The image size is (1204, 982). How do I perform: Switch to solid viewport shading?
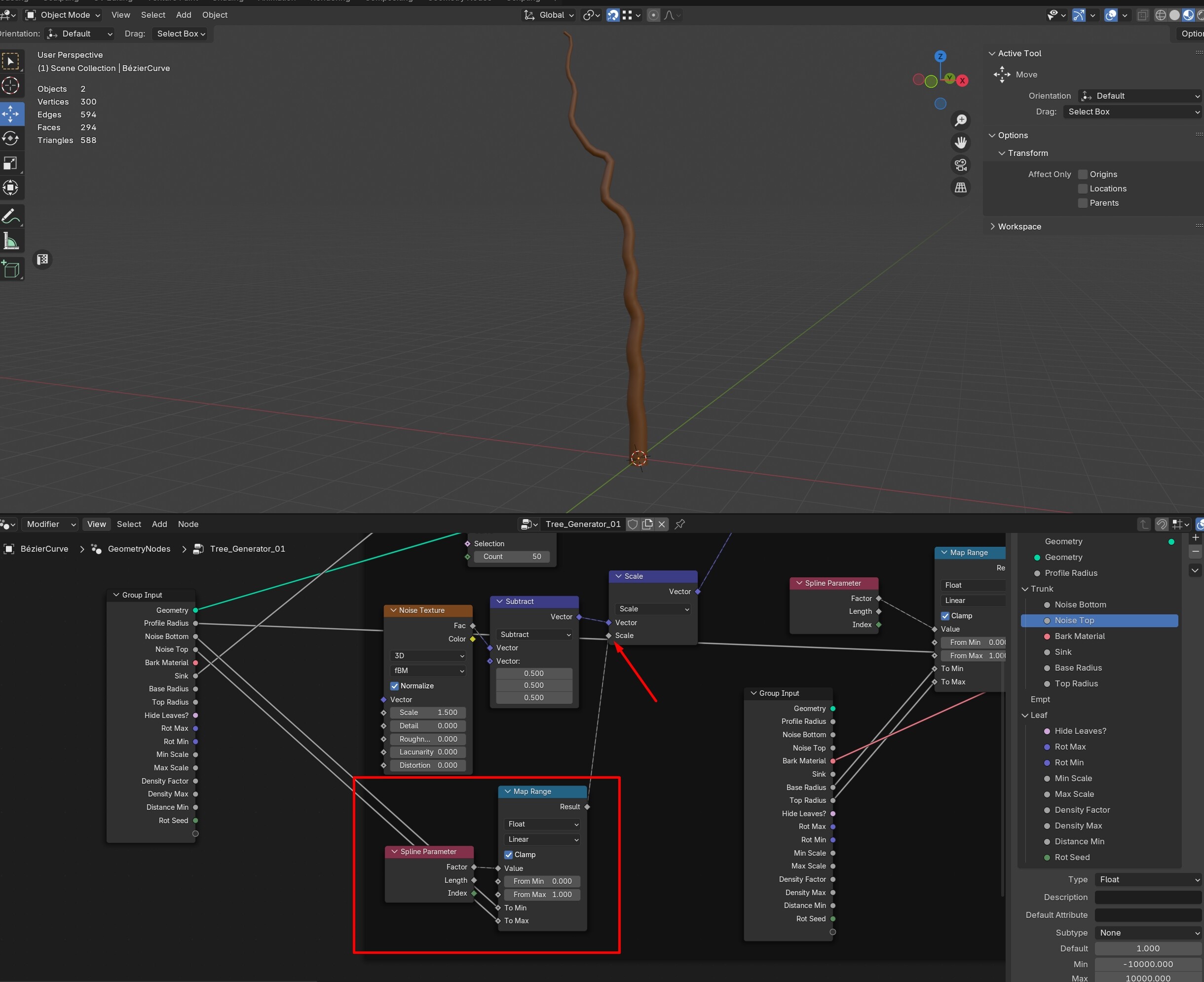click(1174, 15)
